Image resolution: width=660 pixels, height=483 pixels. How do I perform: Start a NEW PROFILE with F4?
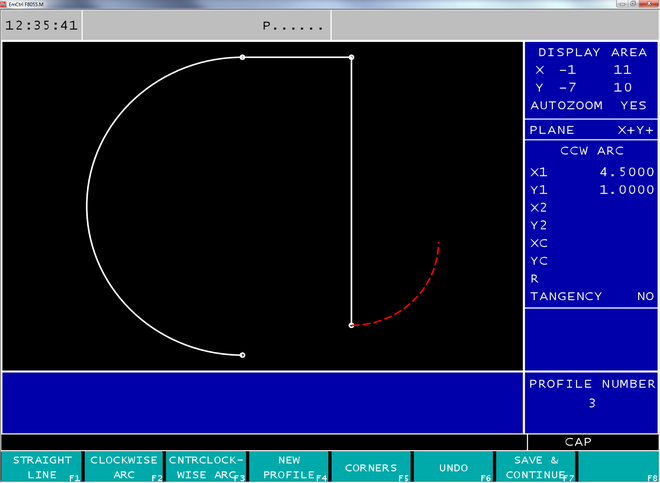tap(288, 467)
